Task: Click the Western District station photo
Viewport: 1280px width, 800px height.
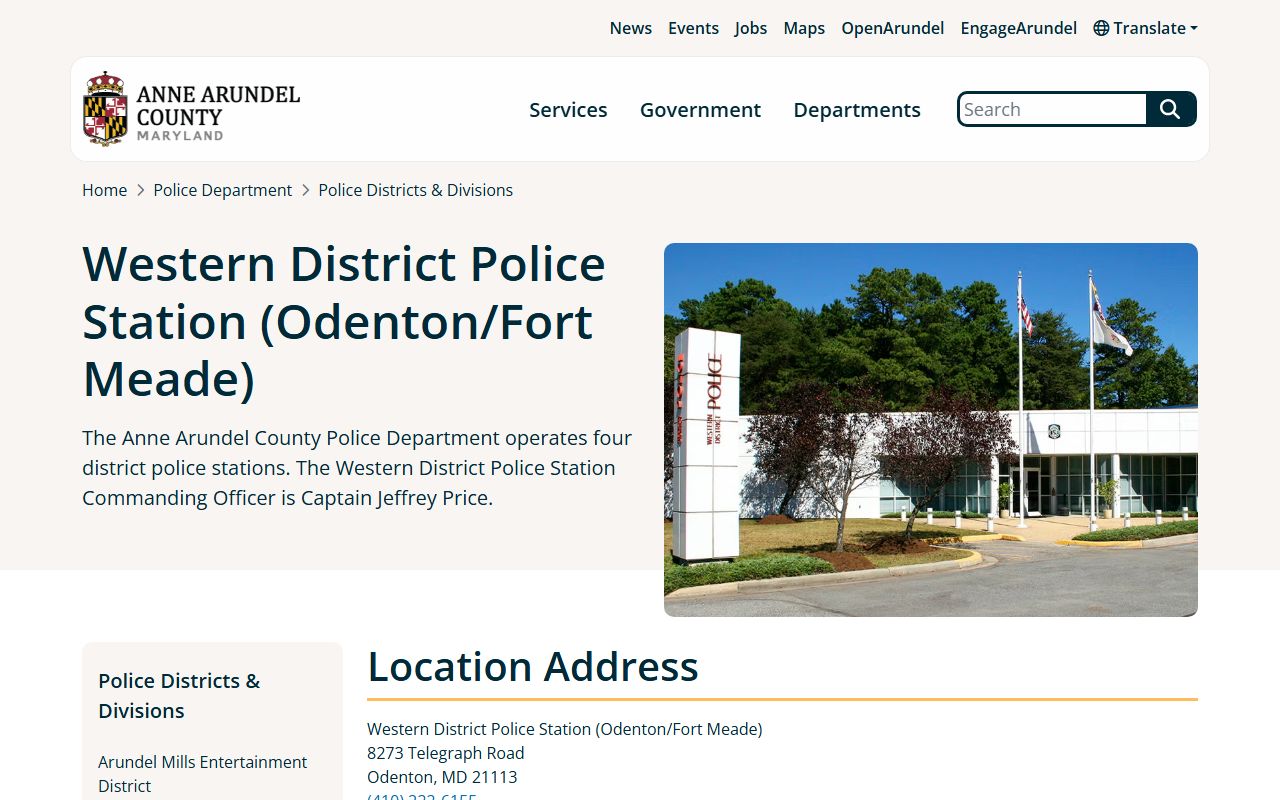Action: point(931,430)
